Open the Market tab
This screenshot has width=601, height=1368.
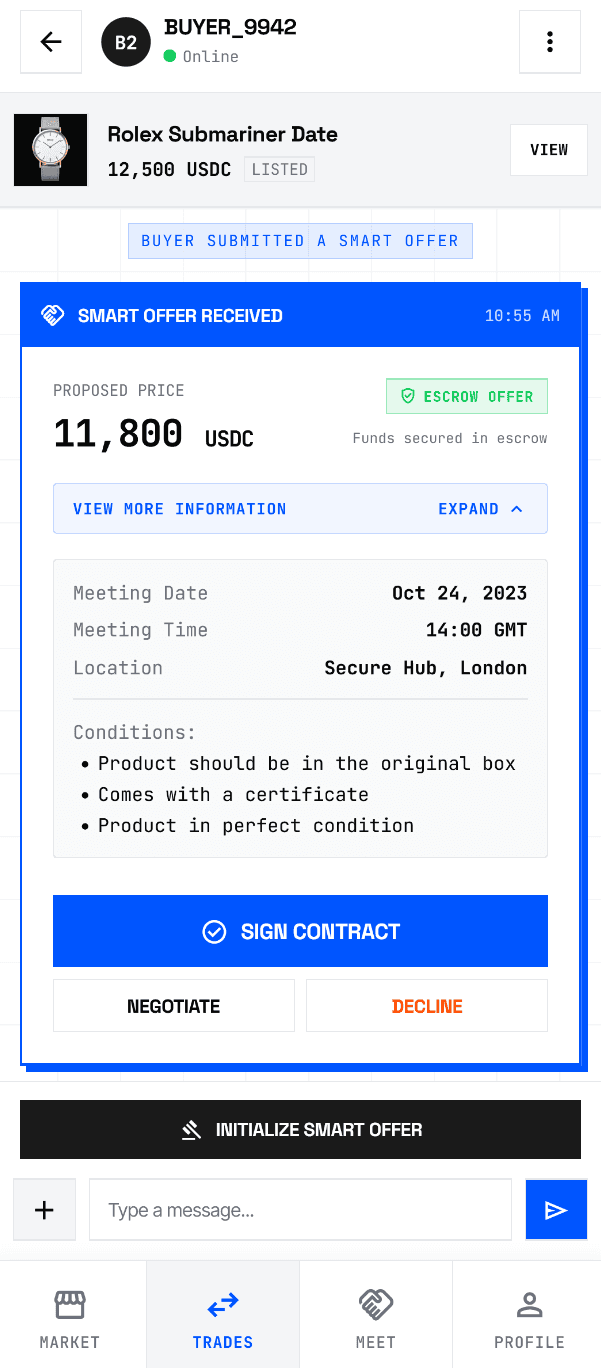[69, 1314]
